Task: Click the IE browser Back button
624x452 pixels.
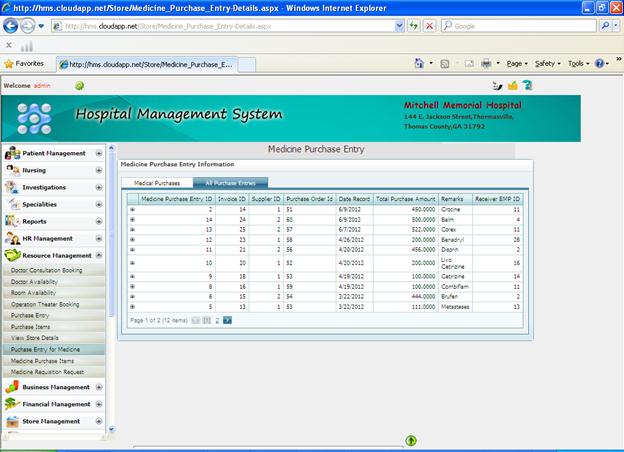Action: pyautogui.click(x=10, y=25)
